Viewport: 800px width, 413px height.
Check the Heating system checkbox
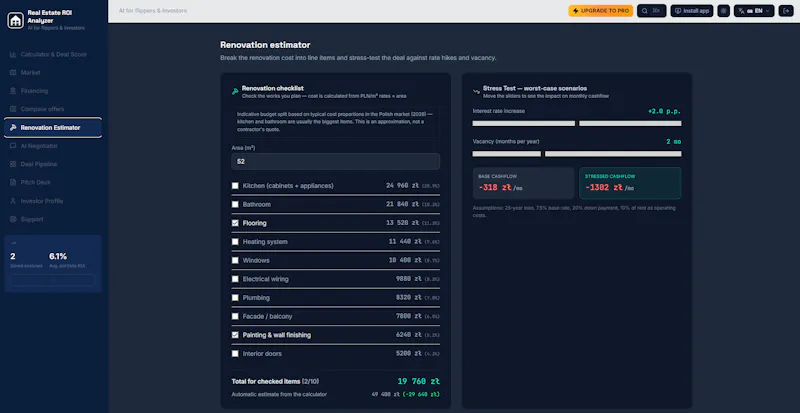[235, 241]
